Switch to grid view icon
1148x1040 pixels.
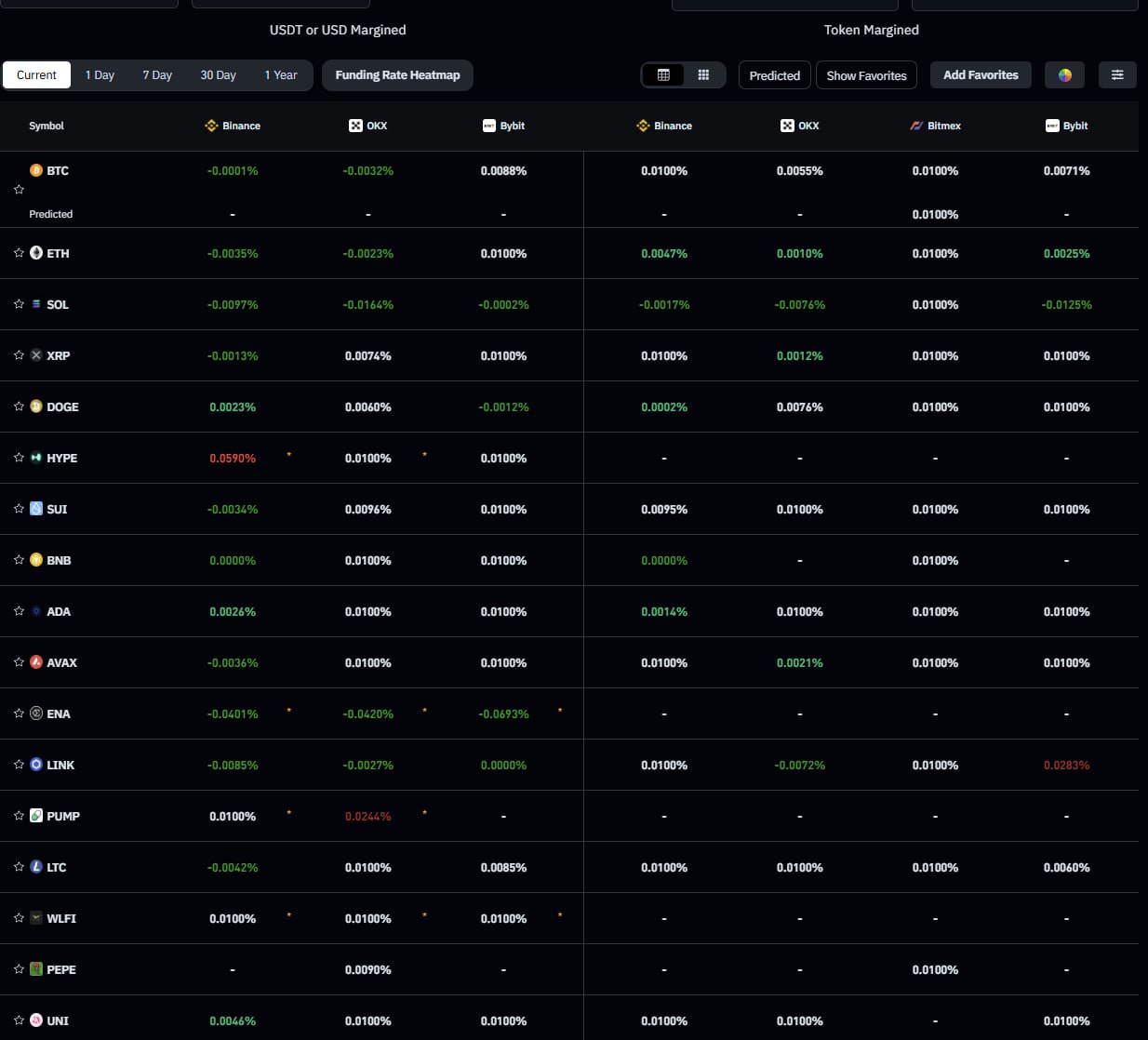[x=703, y=75]
